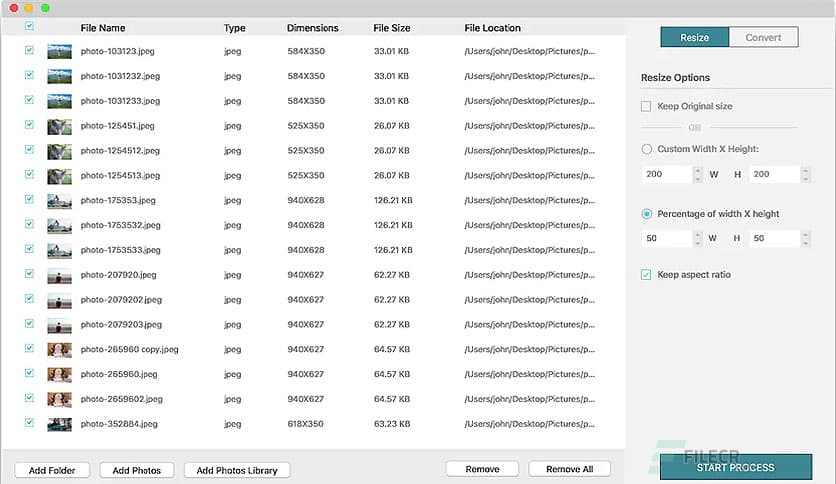This screenshot has width=836, height=484.
Task: Uncheck the photo-1031232.jpeg row checkbox
Action: 29,76
